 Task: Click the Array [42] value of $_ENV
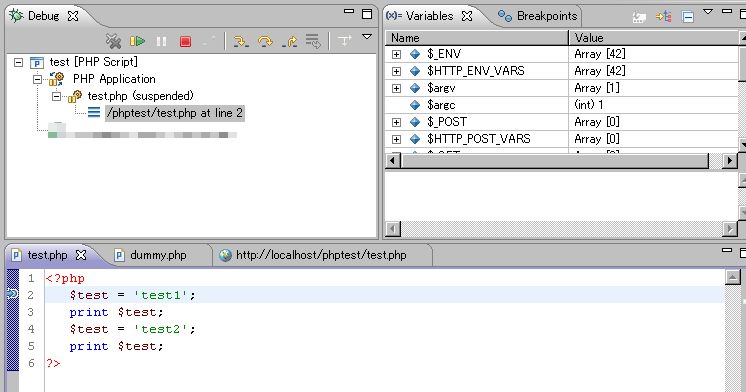click(599, 54)
